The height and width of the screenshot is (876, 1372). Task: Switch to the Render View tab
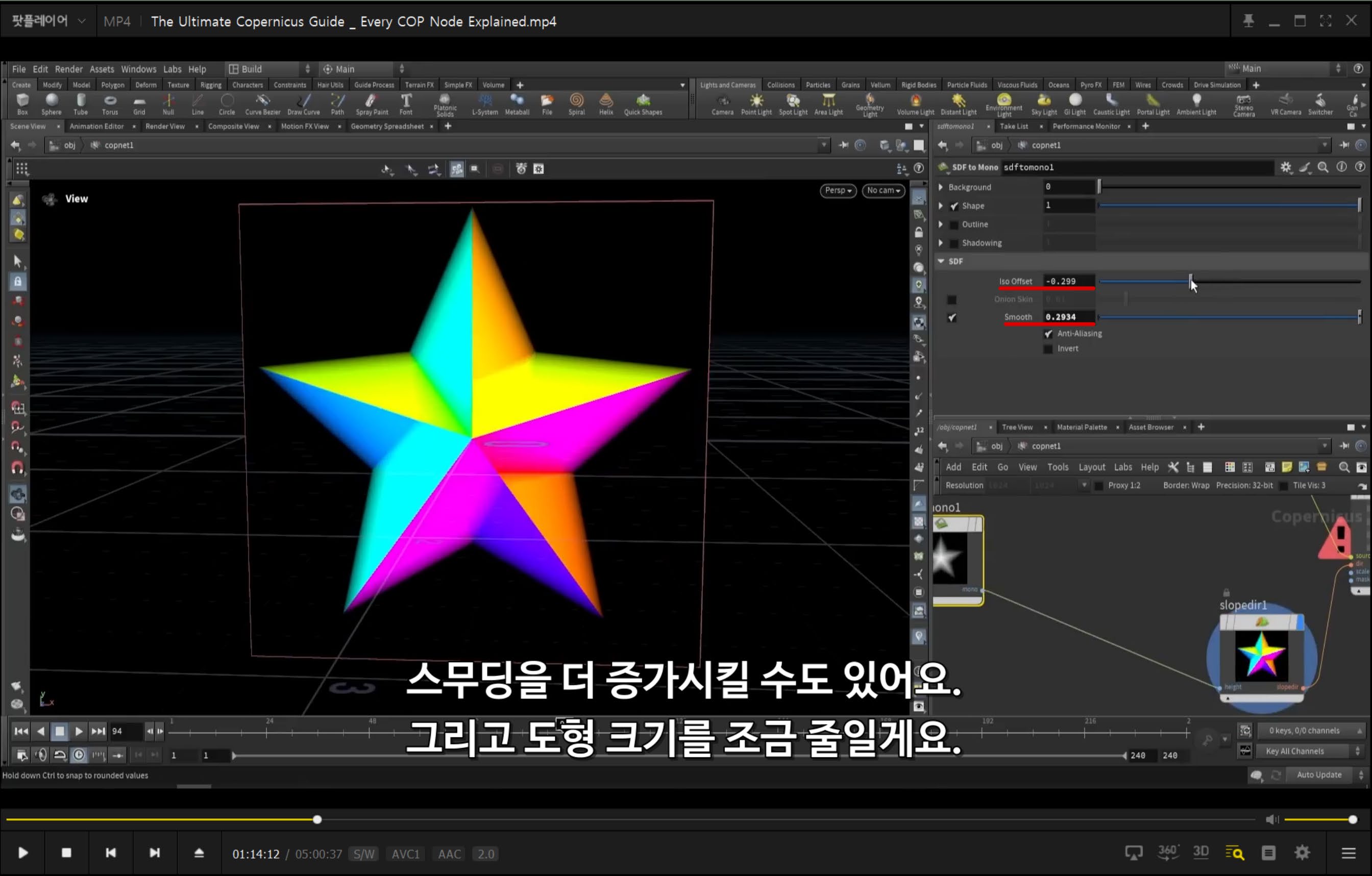[x=165, y=127]
